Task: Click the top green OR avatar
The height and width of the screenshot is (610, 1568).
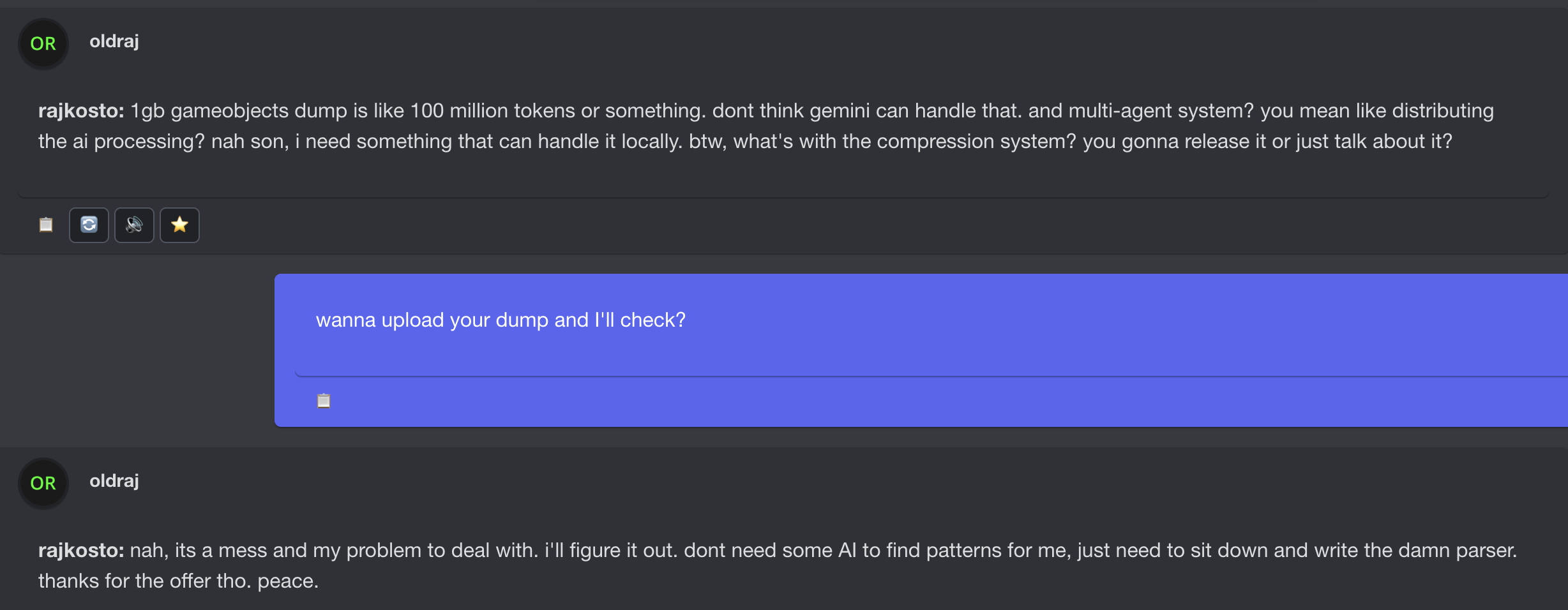Action: coord(43,43)
